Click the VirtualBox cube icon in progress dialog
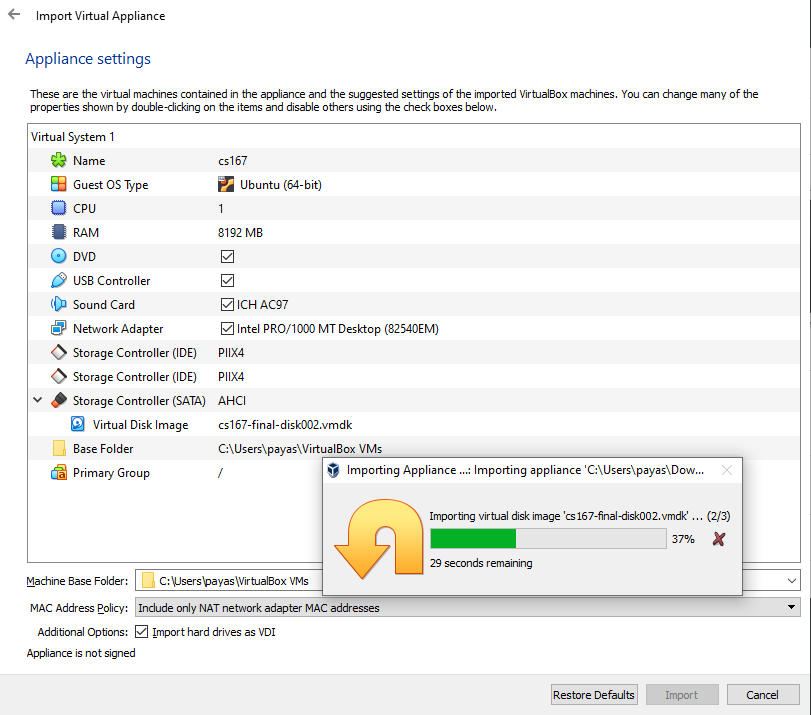The image size is (811, 715). tap(334, 470)
